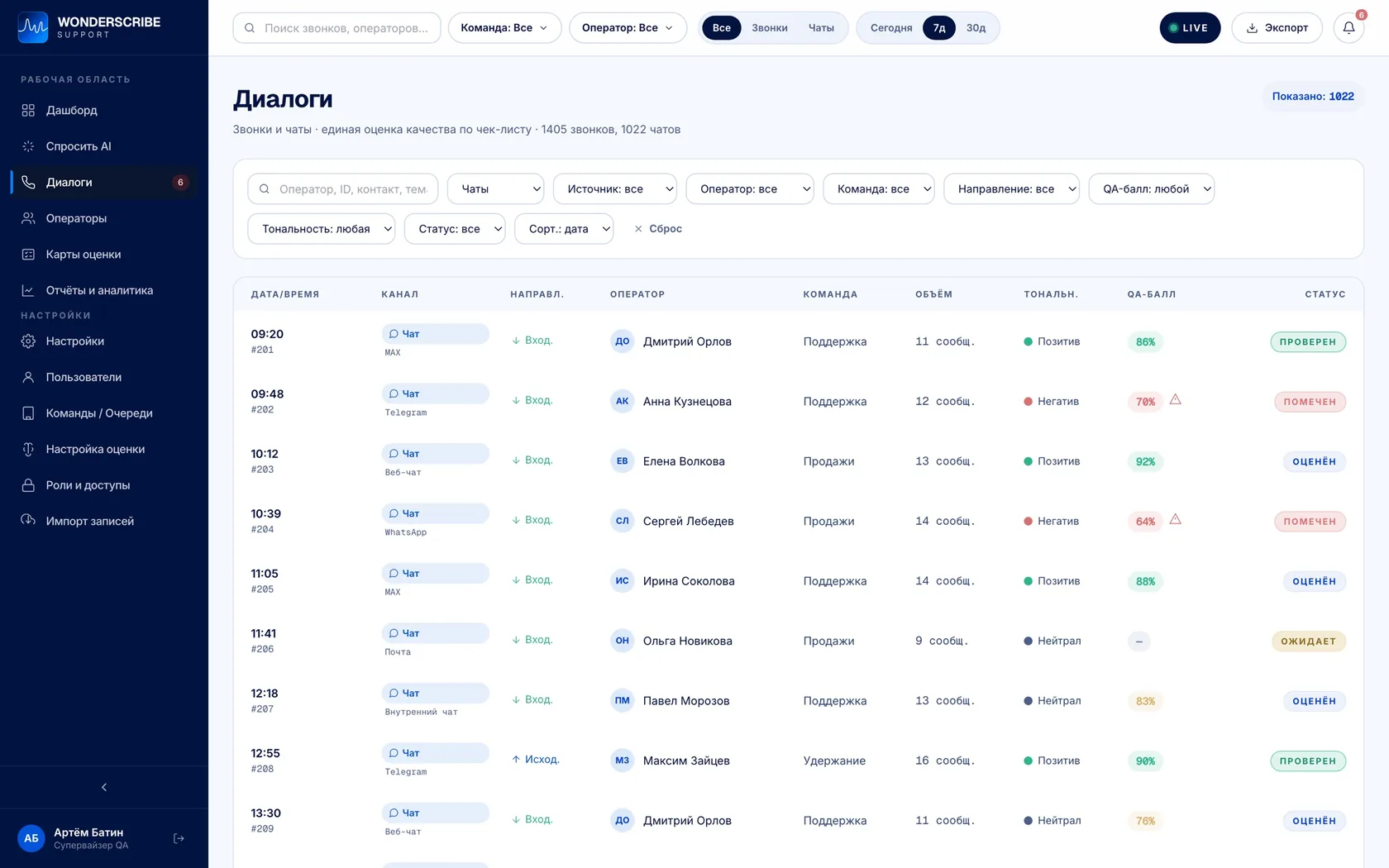Click the 92% QA score badge
1389x868 pixels.
tap(1145, 461)
